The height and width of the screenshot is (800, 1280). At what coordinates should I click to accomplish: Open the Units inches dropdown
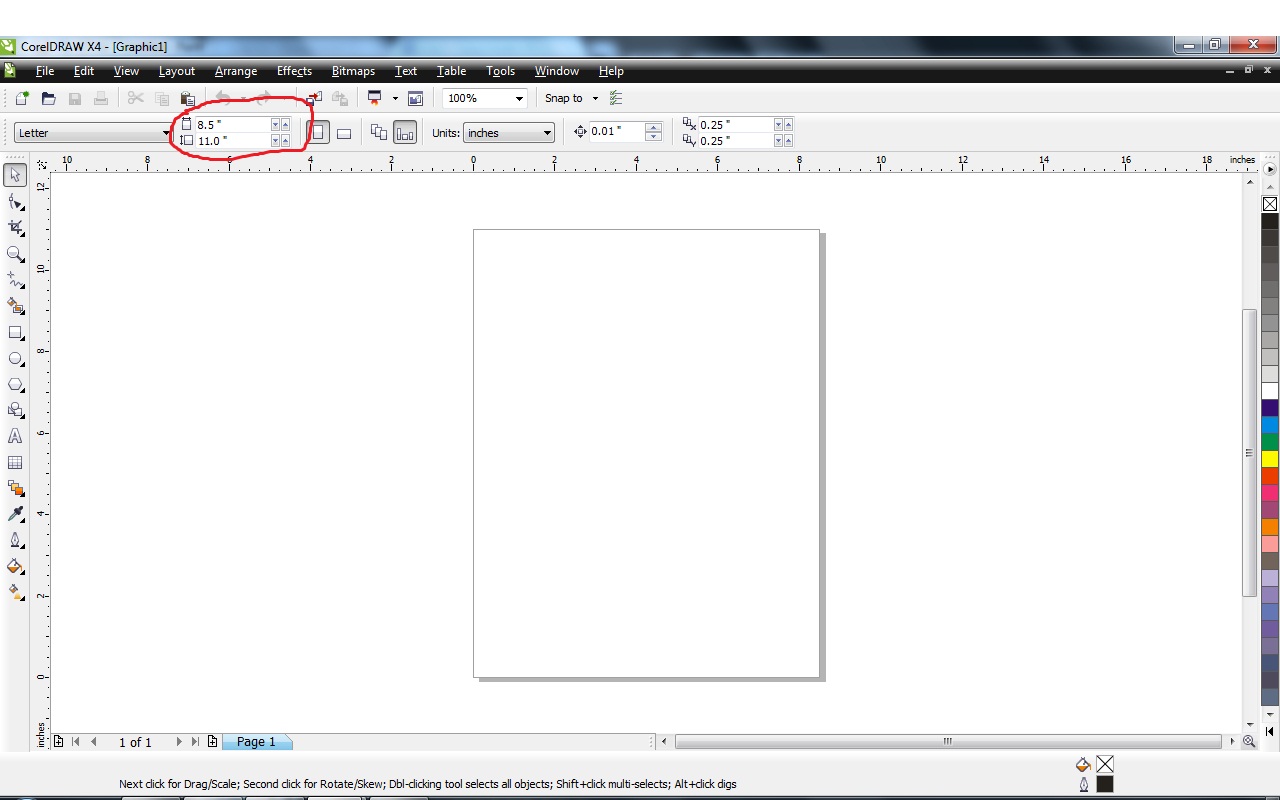(x=547, y=133)
